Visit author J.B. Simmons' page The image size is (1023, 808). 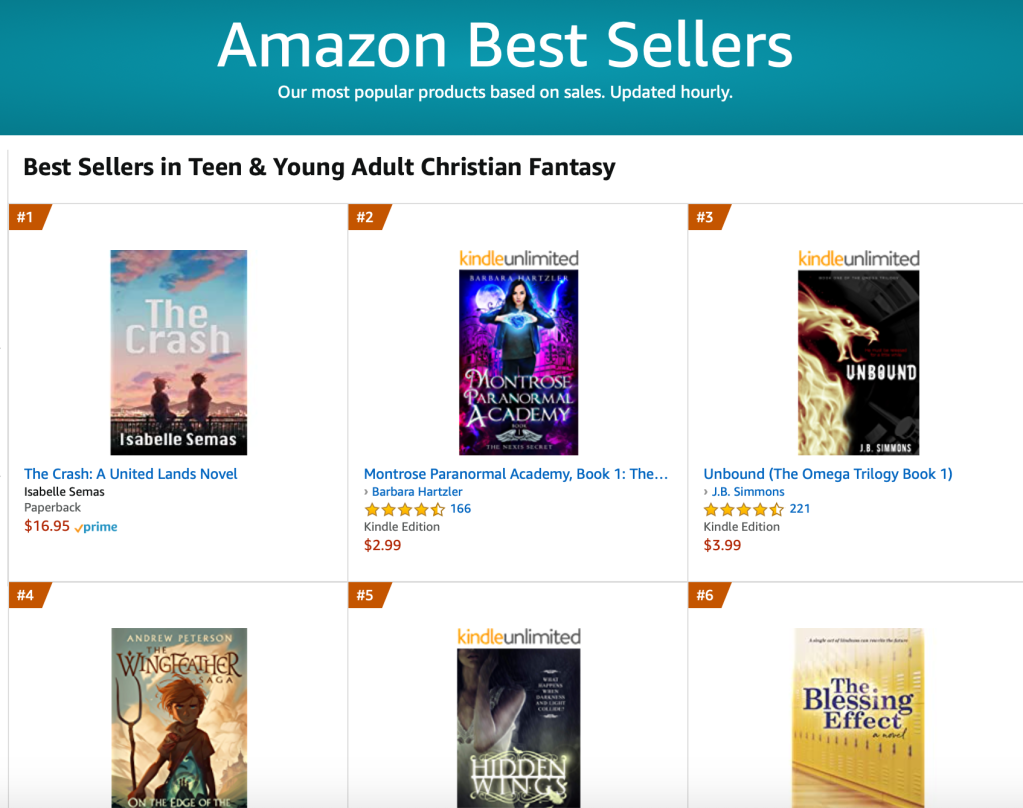click(x=748, y=492)
